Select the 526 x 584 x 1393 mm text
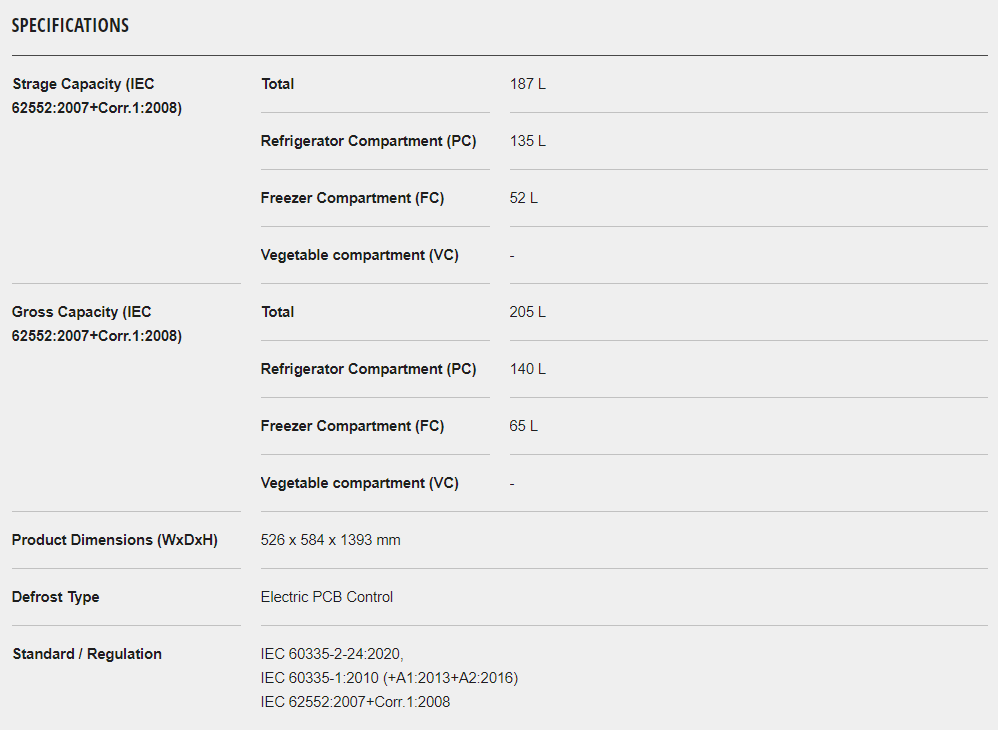The height and width of the screenshot is (730, 998). 330,540
